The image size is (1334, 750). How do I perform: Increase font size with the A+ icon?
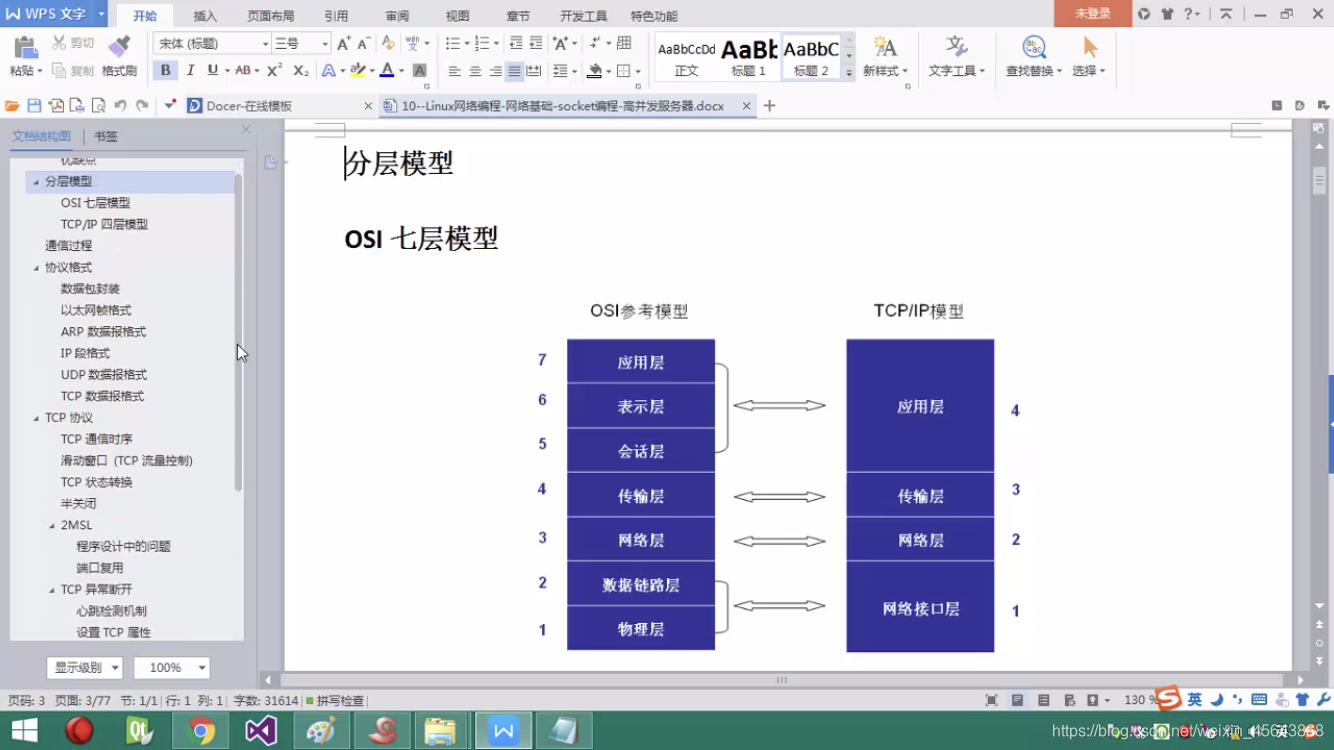(x=344, y=43)
